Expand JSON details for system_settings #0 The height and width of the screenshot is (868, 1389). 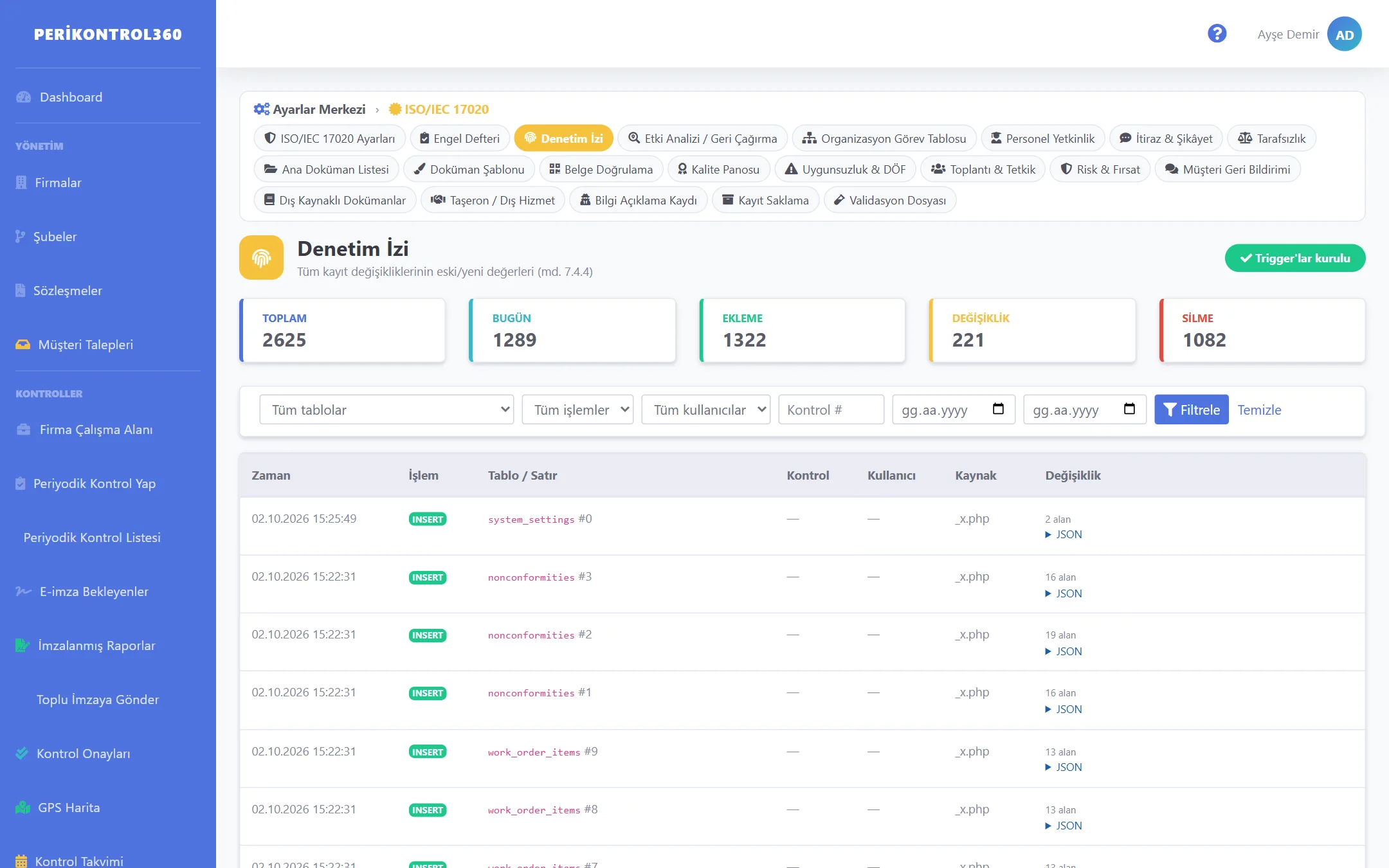(1064, 534)
